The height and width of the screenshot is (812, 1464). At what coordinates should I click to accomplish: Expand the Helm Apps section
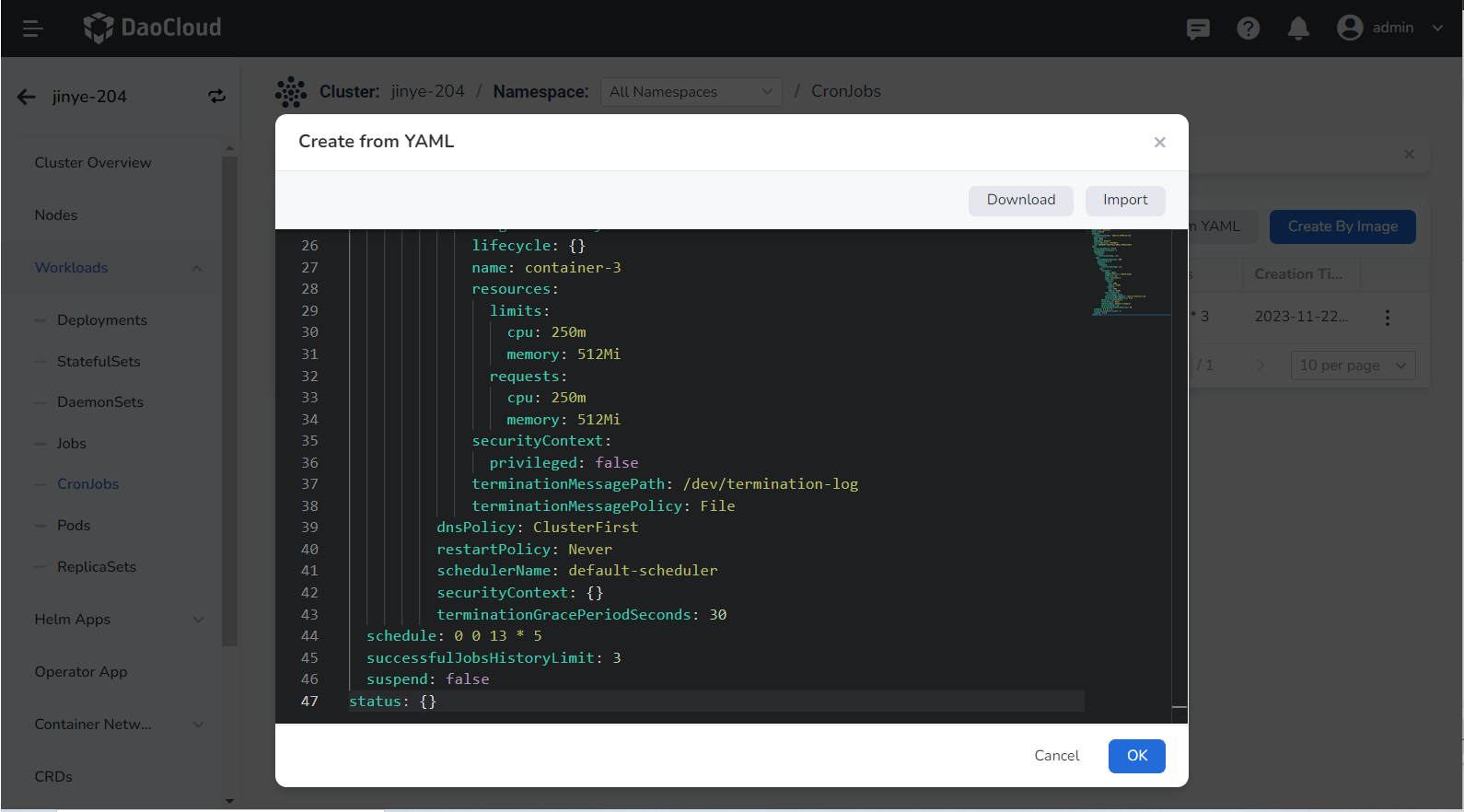[198, 620]
